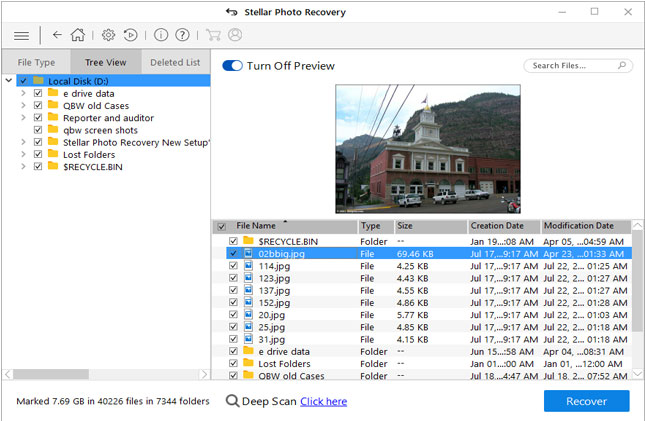Open the hamburger menu icon
Image resolution: width=645 pixels, height=421 pixels.
coord(21,35)
